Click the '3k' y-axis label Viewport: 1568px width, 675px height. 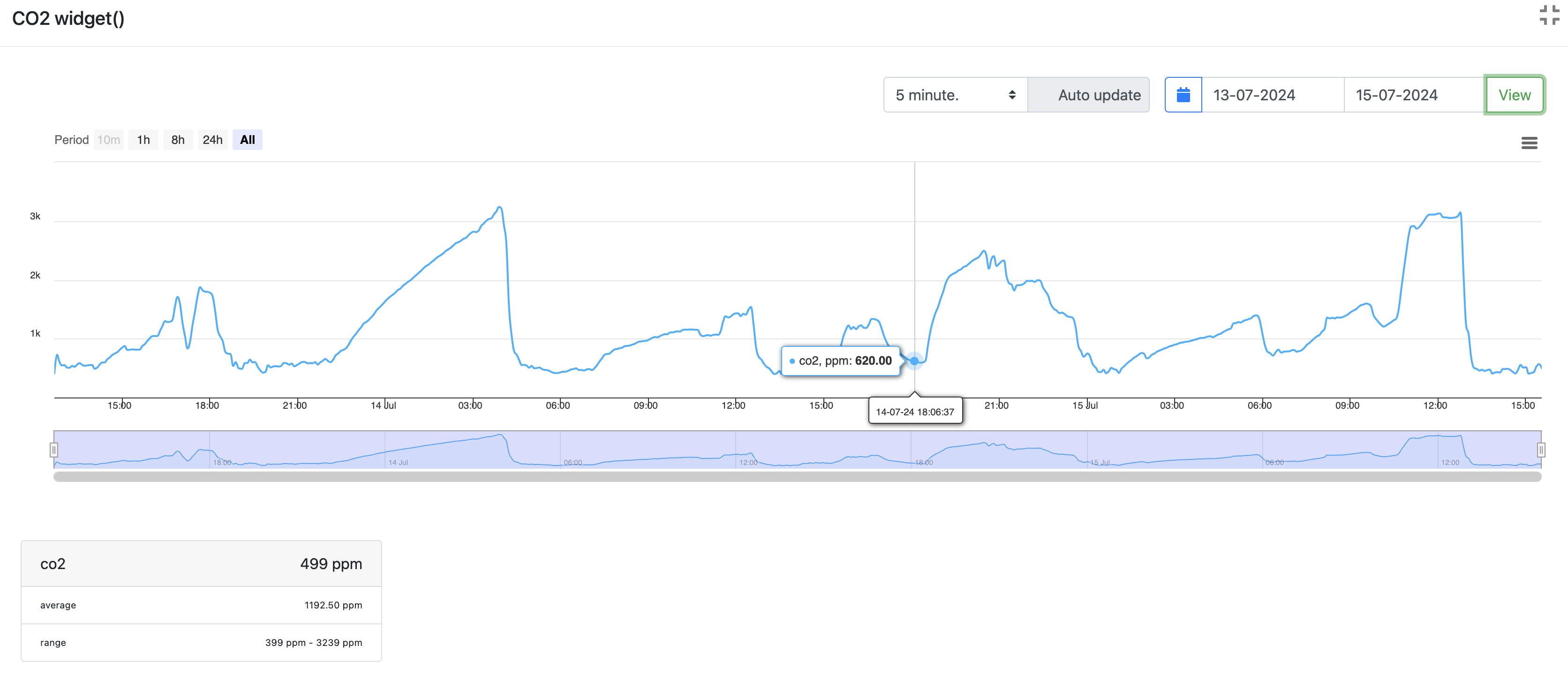tap(35, 216)
